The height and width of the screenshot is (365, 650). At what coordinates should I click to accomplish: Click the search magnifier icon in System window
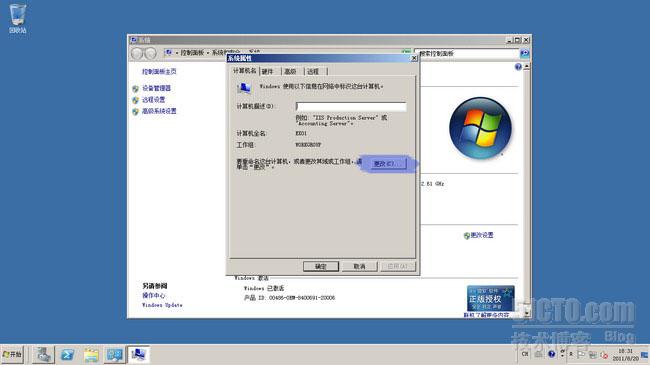(x=524, y=54)
